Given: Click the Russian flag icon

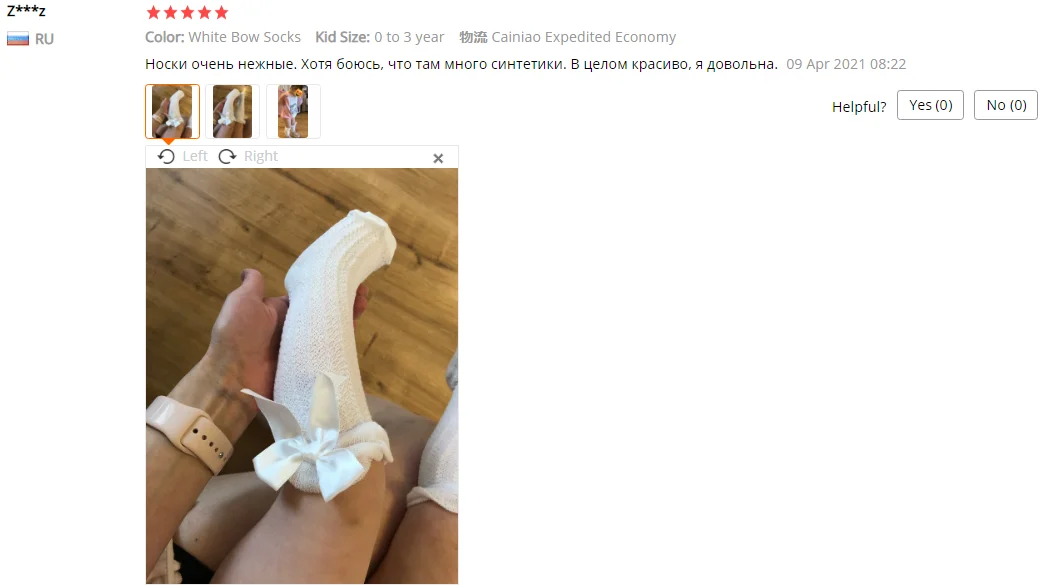Looking at the screenshot, I should click(x=18, y=39).
